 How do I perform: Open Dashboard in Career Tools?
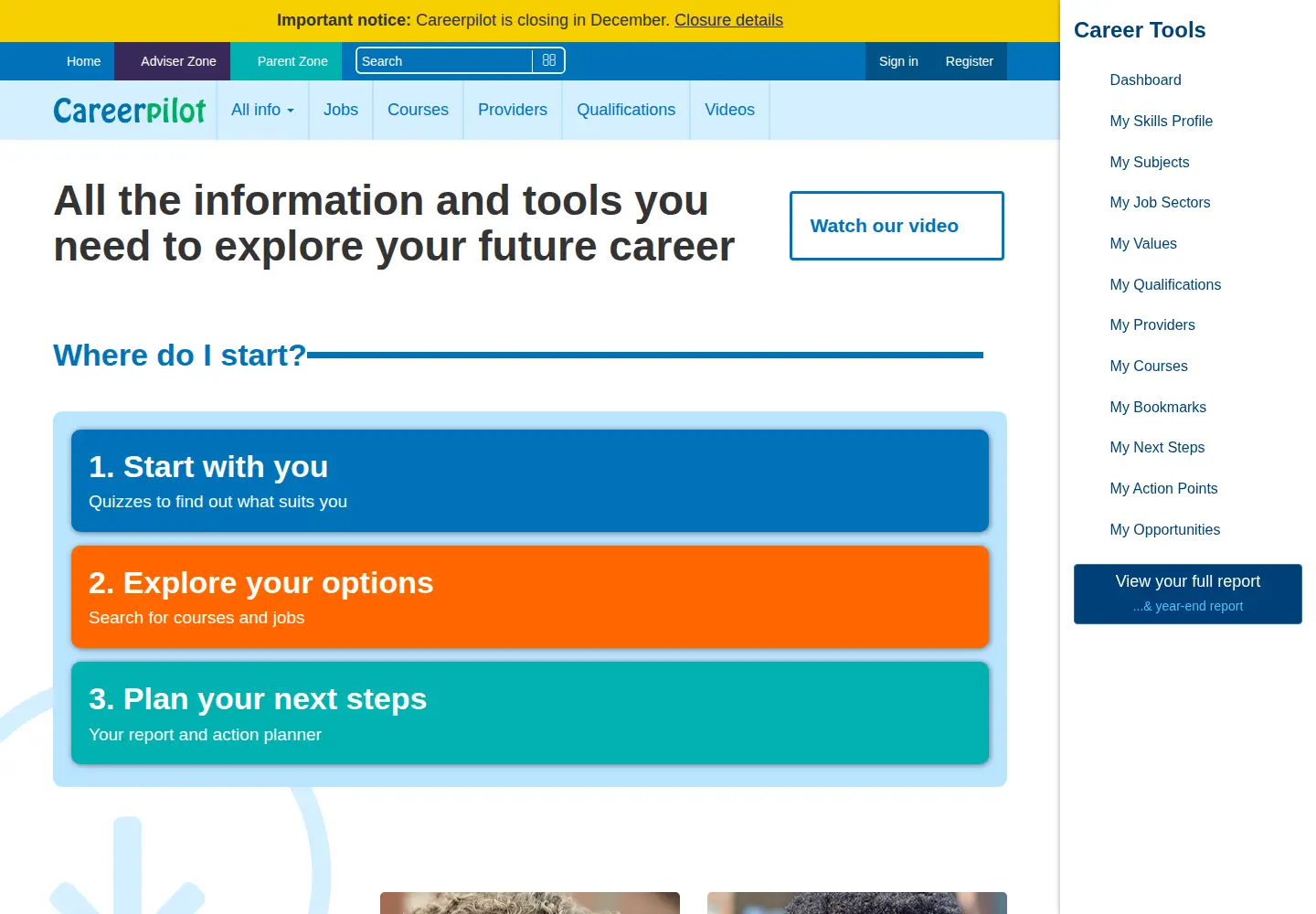(1145, 80)
